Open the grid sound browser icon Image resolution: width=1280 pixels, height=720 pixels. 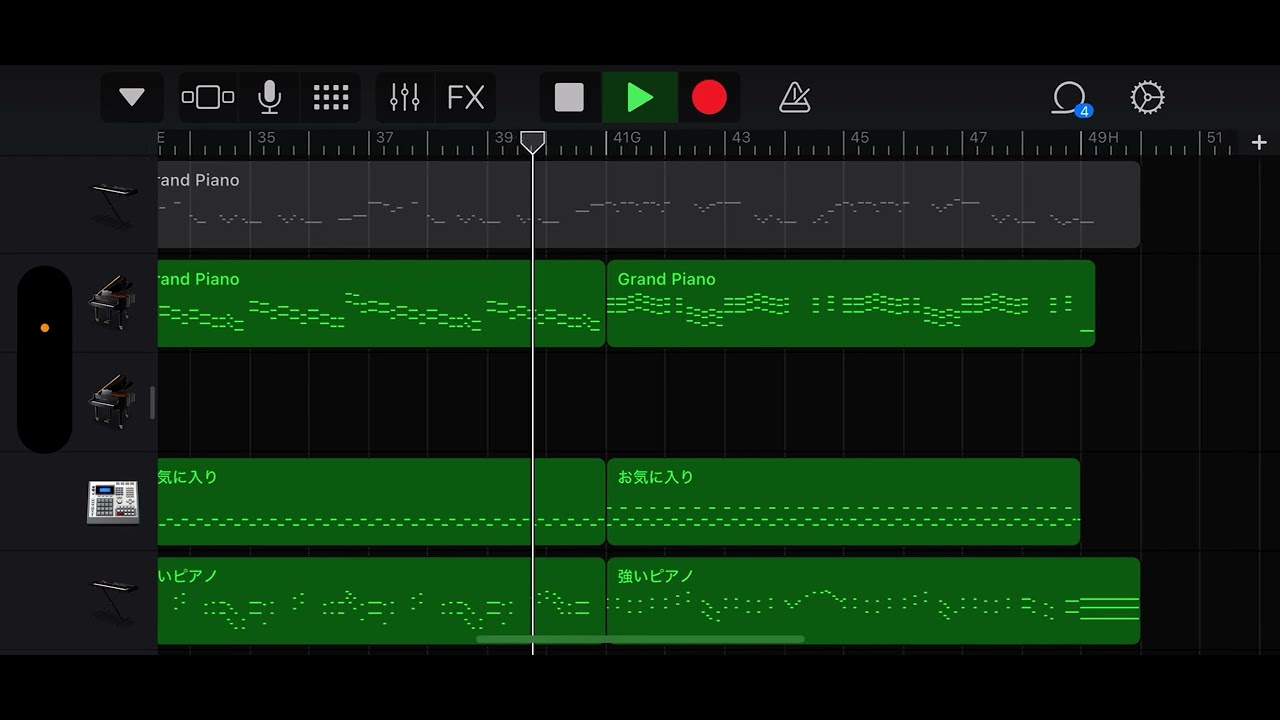[x=331, y=97]
